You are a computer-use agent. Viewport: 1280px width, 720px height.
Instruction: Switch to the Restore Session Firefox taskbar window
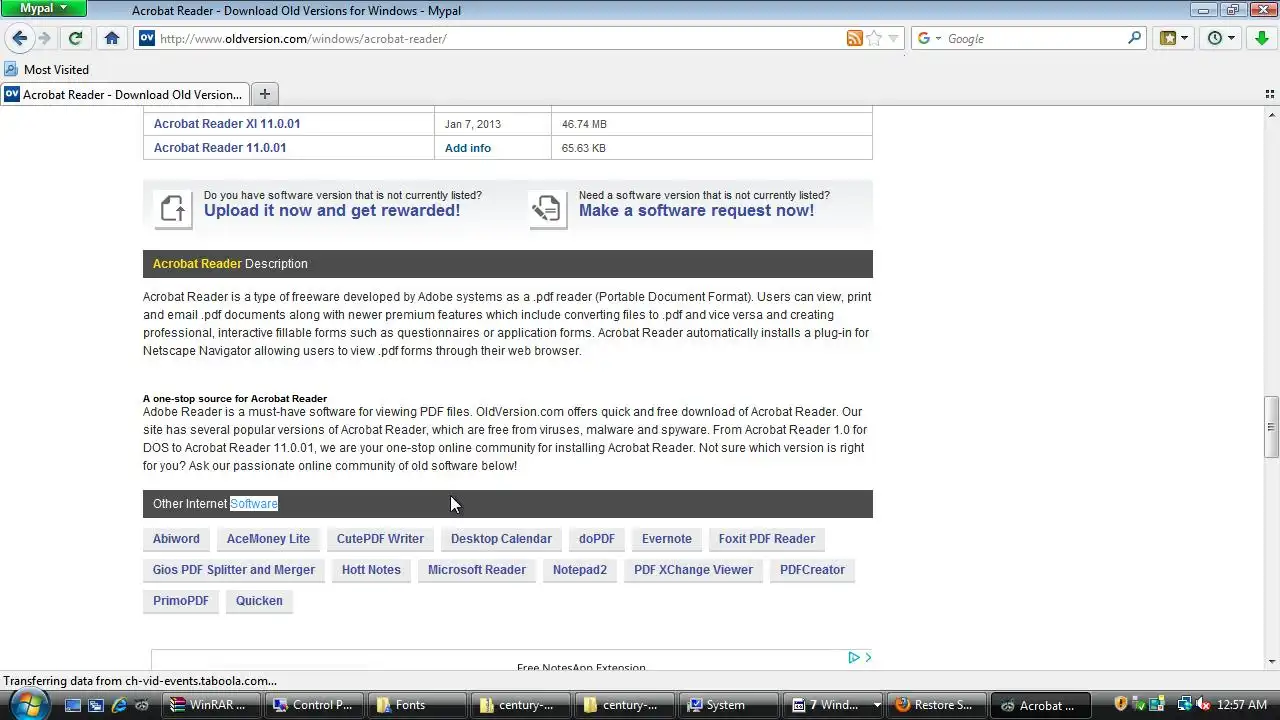point(937,705)
